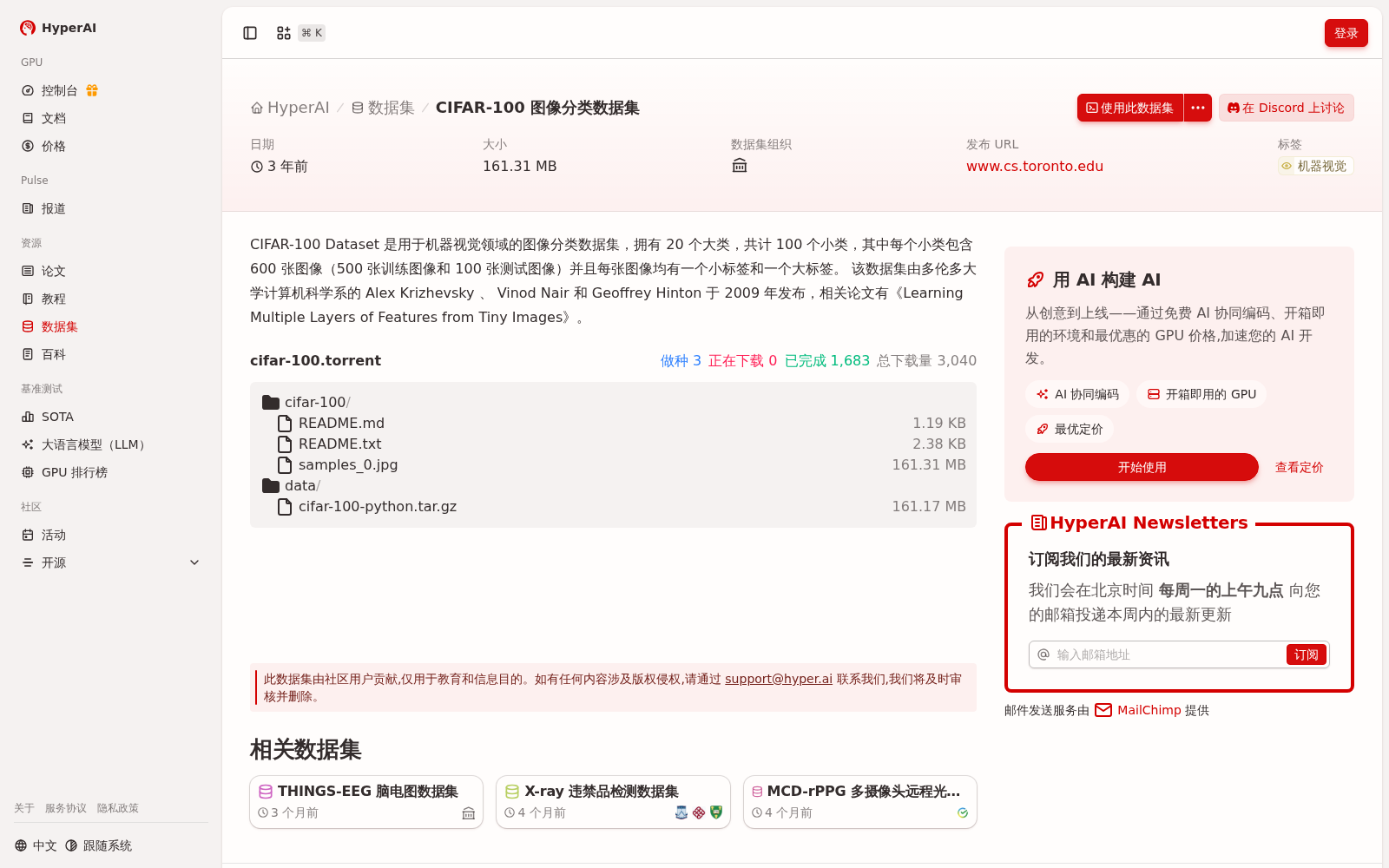Focus the 输入邮箱地址 email field

click(x=1168, y=654)
